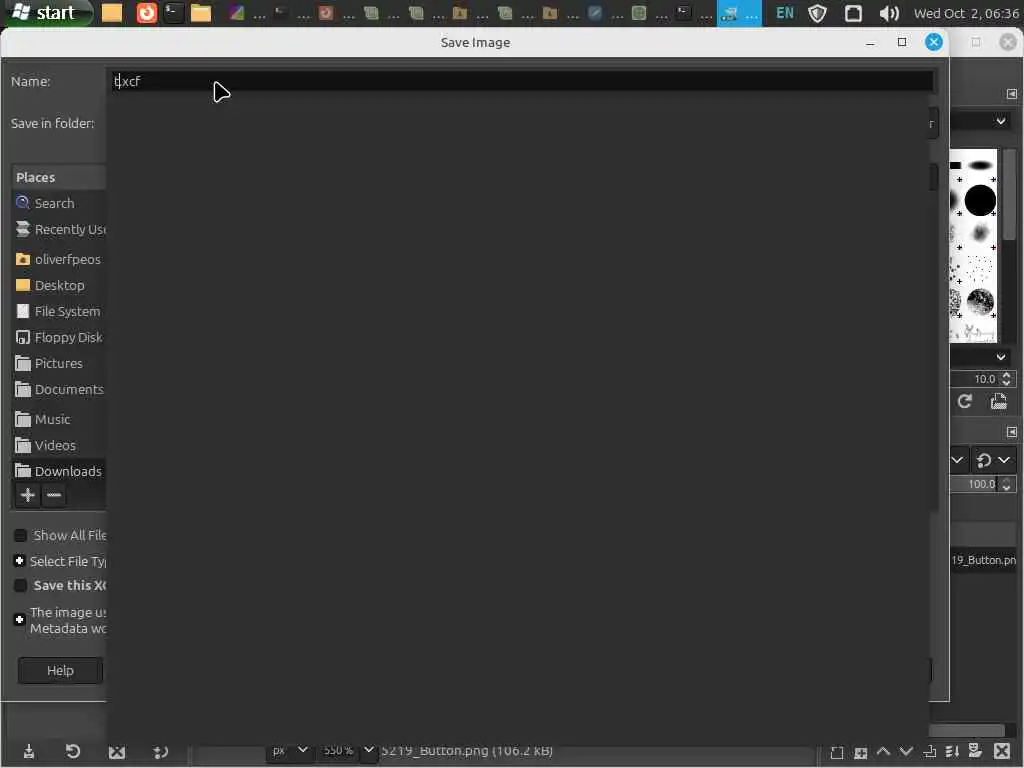The image size is (1024, 768).
Task: Restore tool preset icon in GIMP
Action: click(x=73, y=752)
